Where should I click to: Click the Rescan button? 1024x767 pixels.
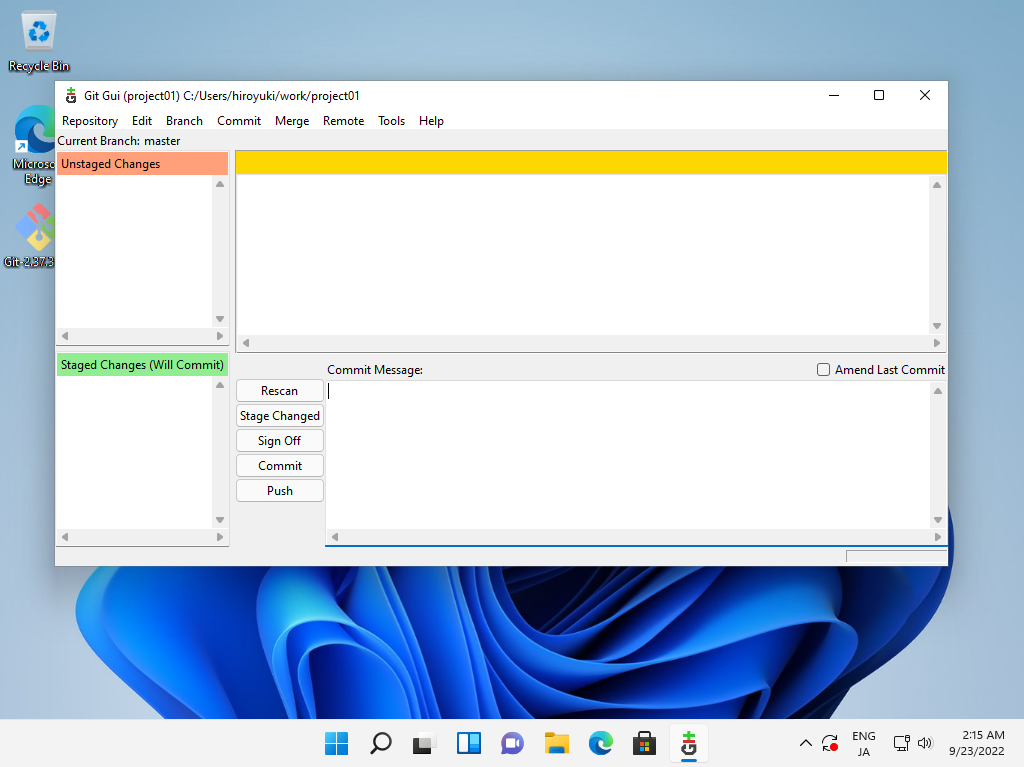(279, 390)
